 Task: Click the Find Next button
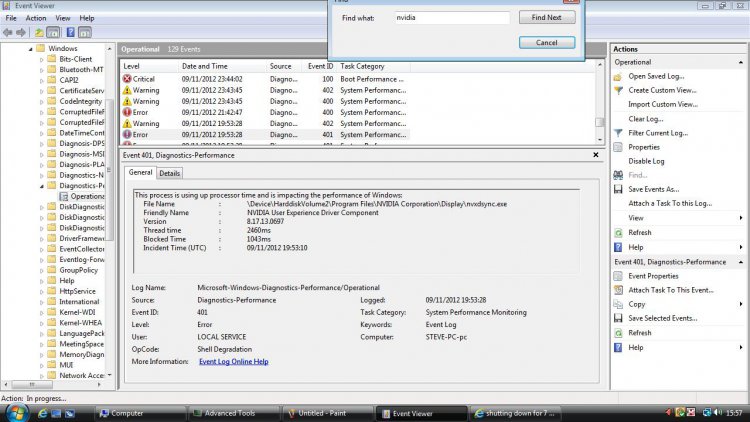tap(547, 17)
